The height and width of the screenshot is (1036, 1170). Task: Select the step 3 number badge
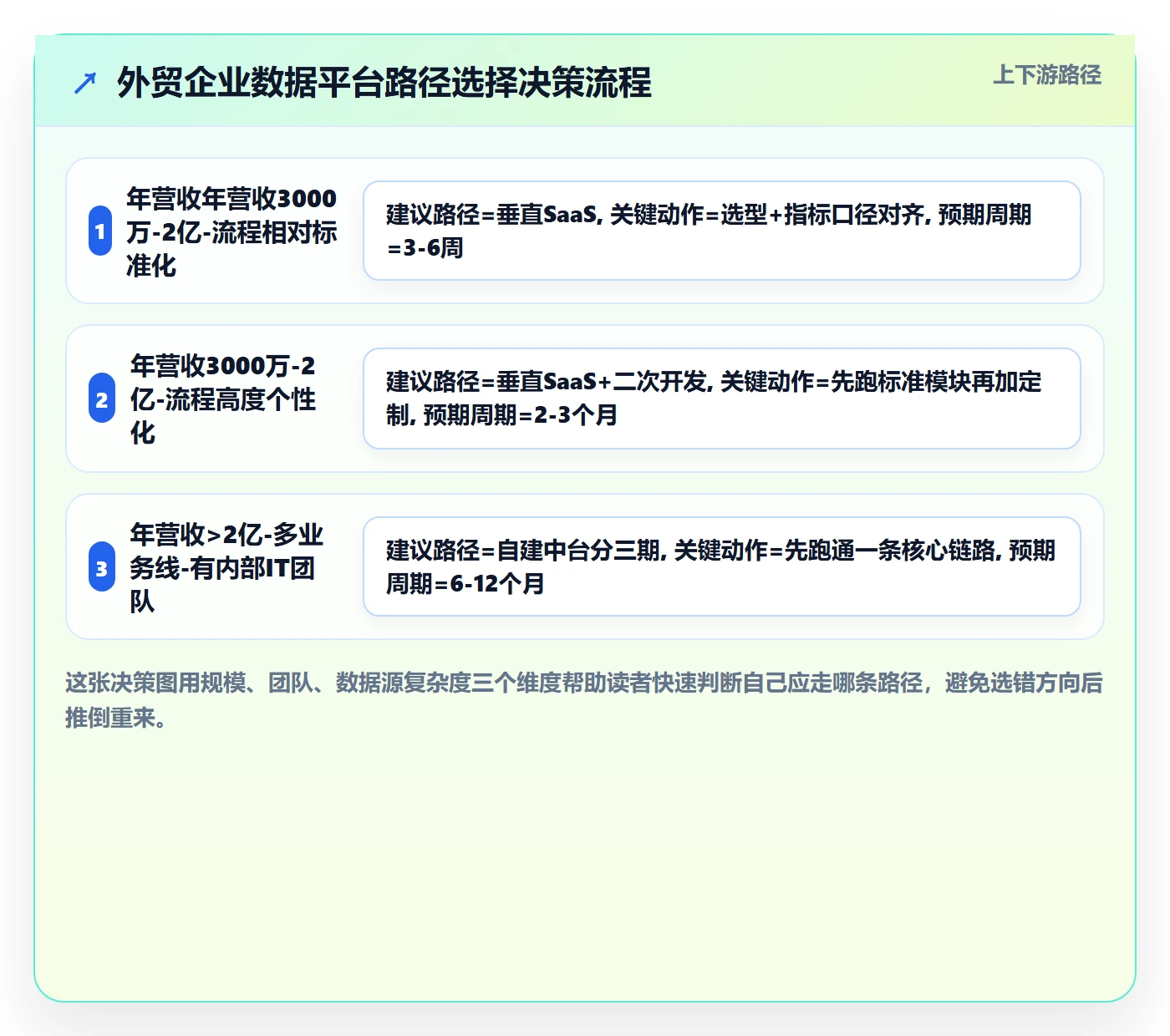tap(102, 567)
